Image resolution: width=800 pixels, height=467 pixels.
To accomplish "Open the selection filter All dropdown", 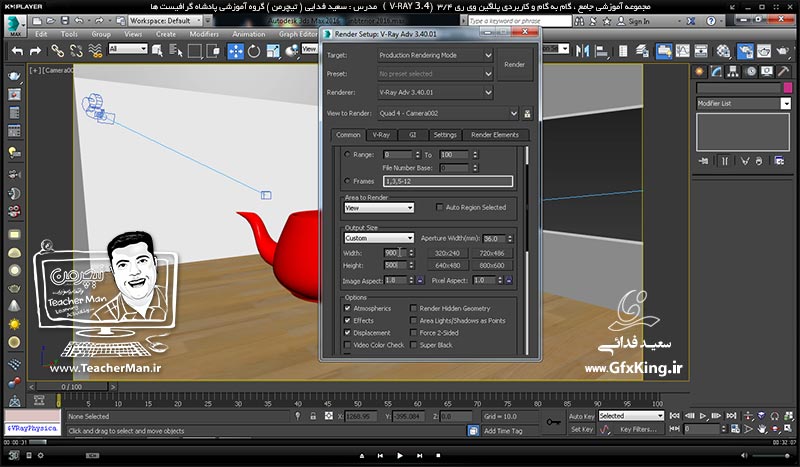I will pos(128,49).
